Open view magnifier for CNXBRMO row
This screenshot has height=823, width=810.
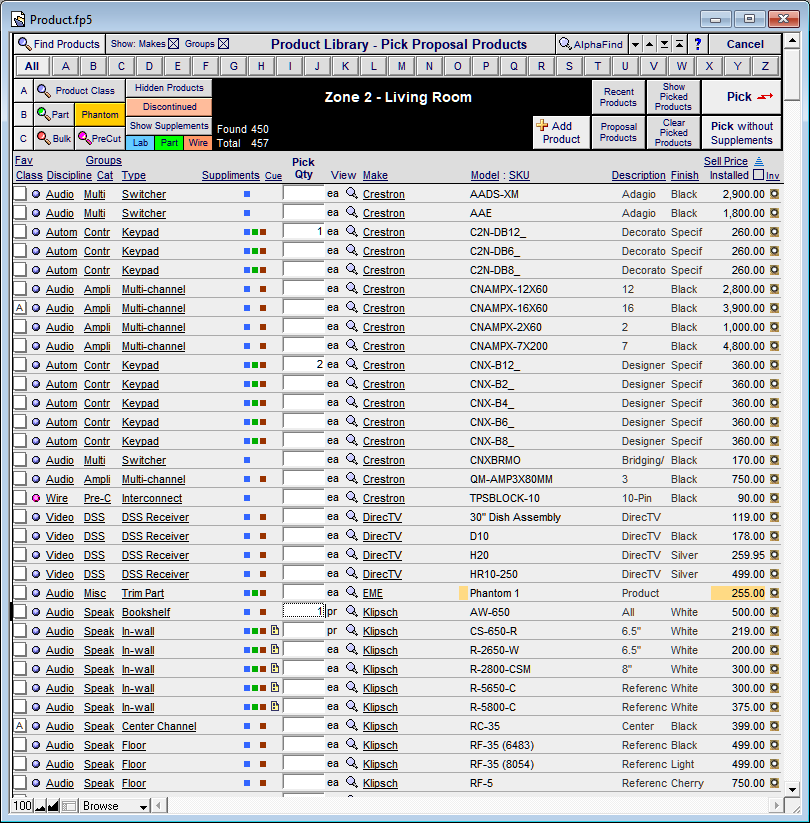[x=352, y=459]
